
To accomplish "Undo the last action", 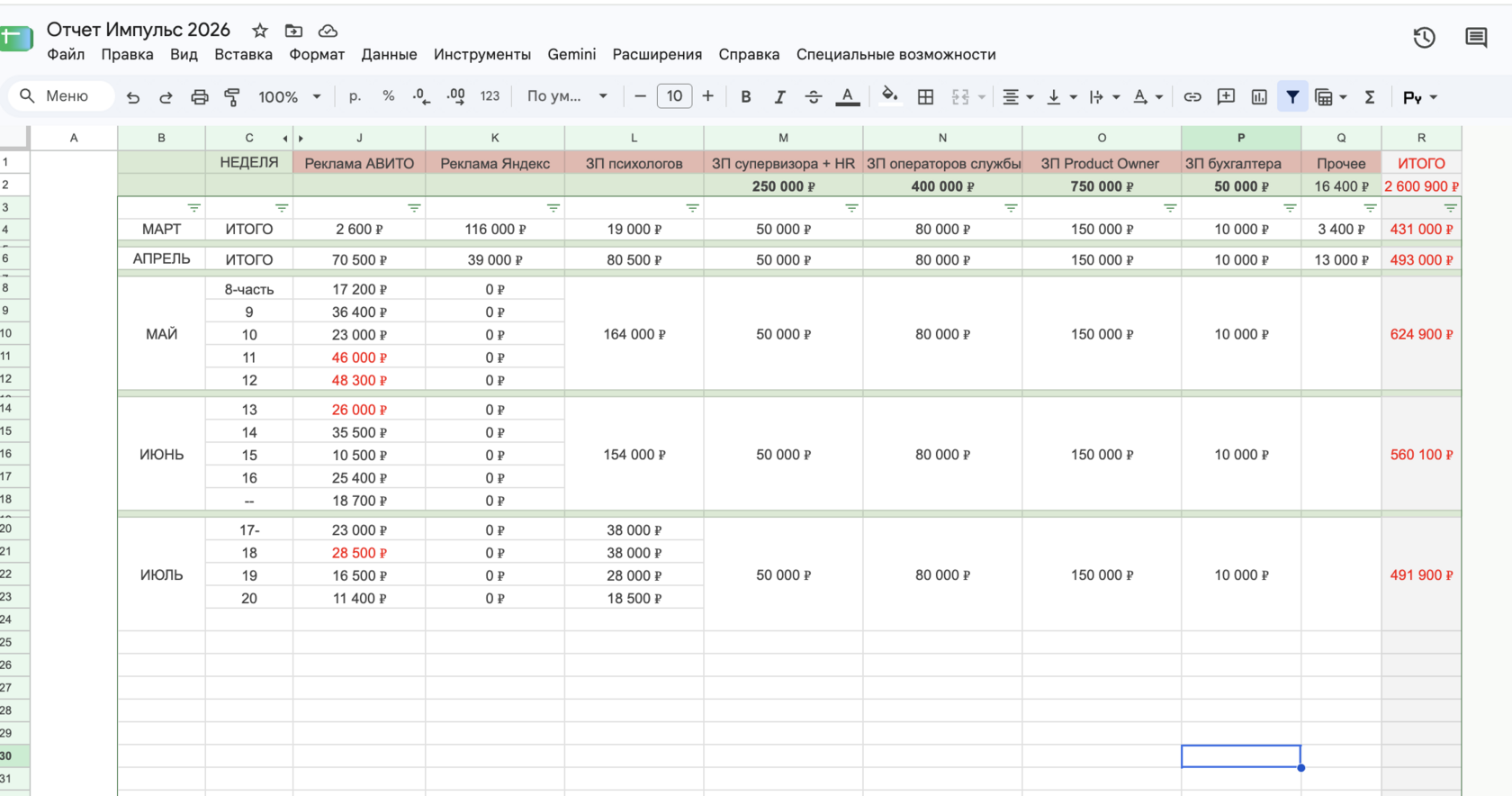I will (133, 97).
